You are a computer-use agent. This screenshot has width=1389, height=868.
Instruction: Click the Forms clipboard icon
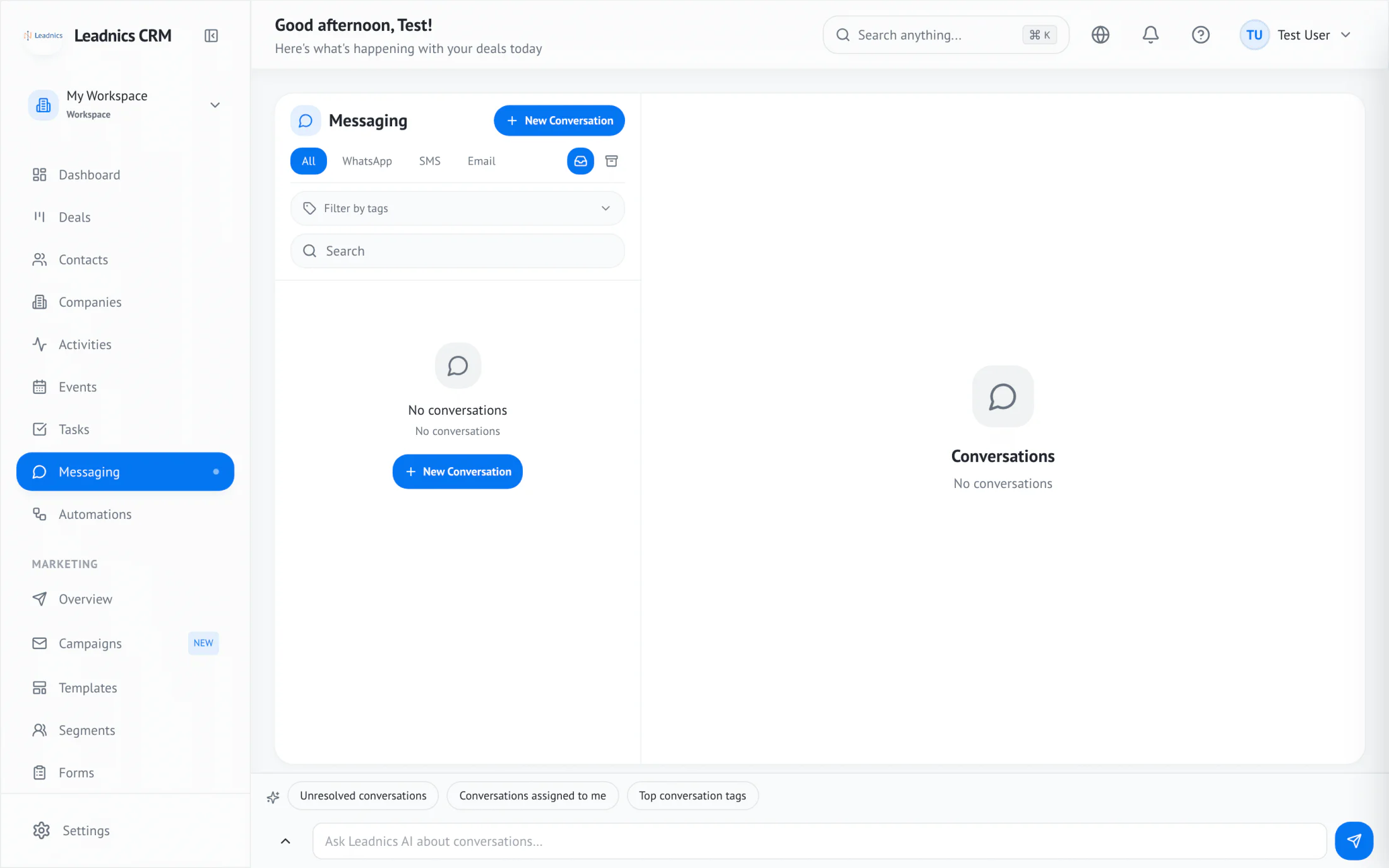[40, 773]
